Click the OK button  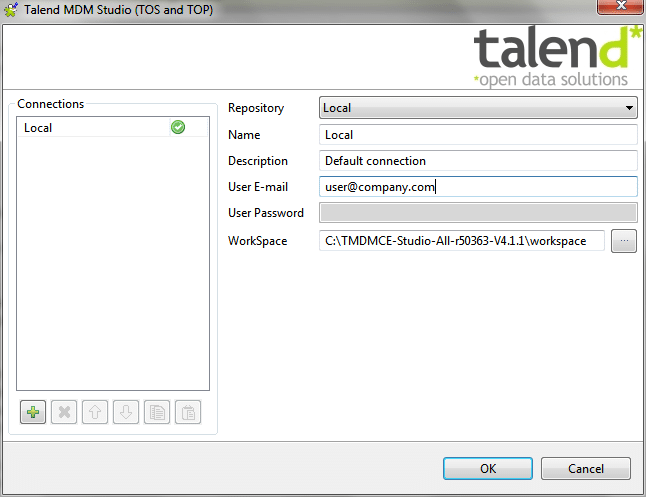[x=487, y=468]
